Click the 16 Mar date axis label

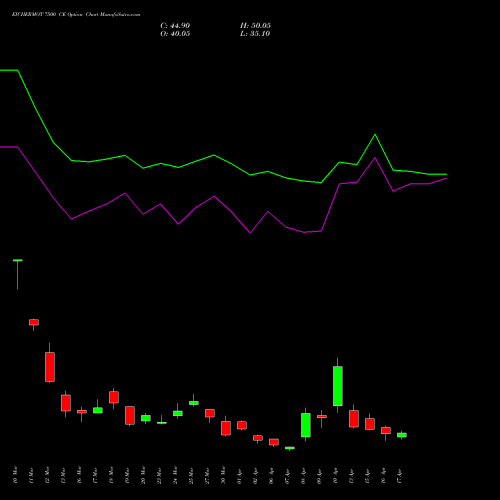tap(79, 475)
